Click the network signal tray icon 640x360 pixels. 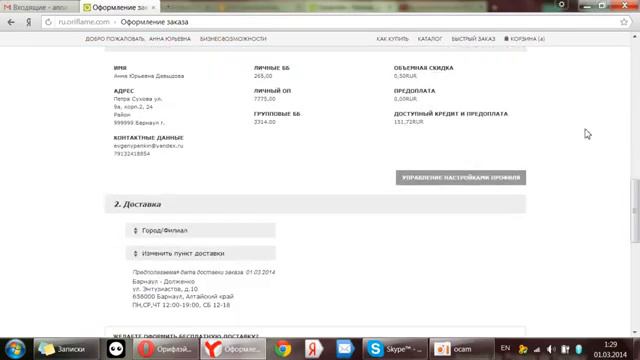tap(537, 350)
